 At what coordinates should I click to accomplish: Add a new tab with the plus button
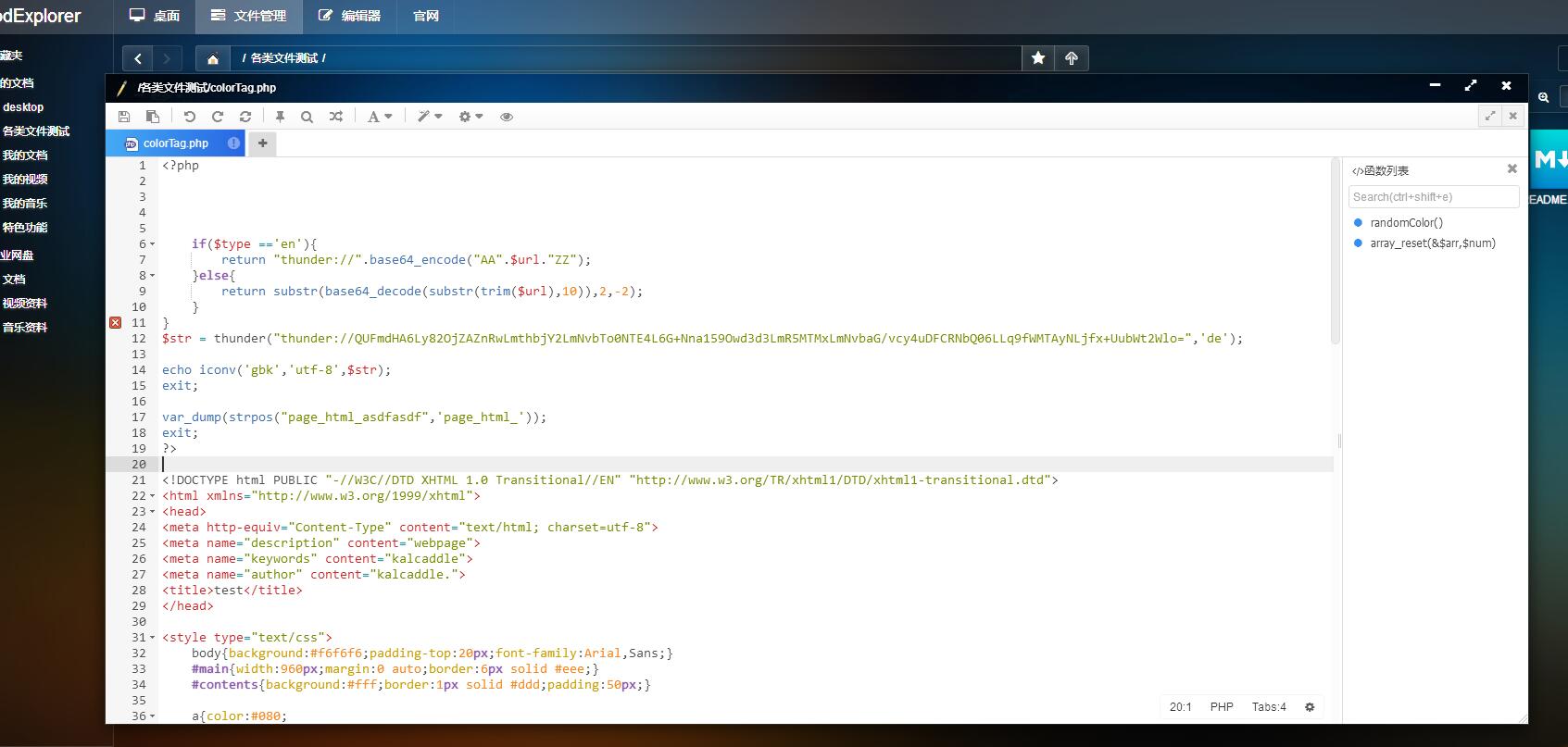coord(263,143)
